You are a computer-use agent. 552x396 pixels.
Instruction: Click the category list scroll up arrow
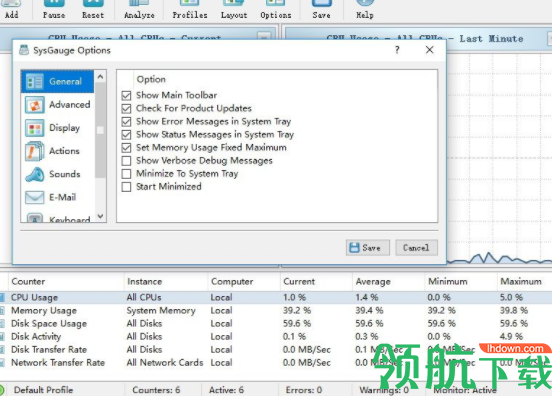click(100, 76)
